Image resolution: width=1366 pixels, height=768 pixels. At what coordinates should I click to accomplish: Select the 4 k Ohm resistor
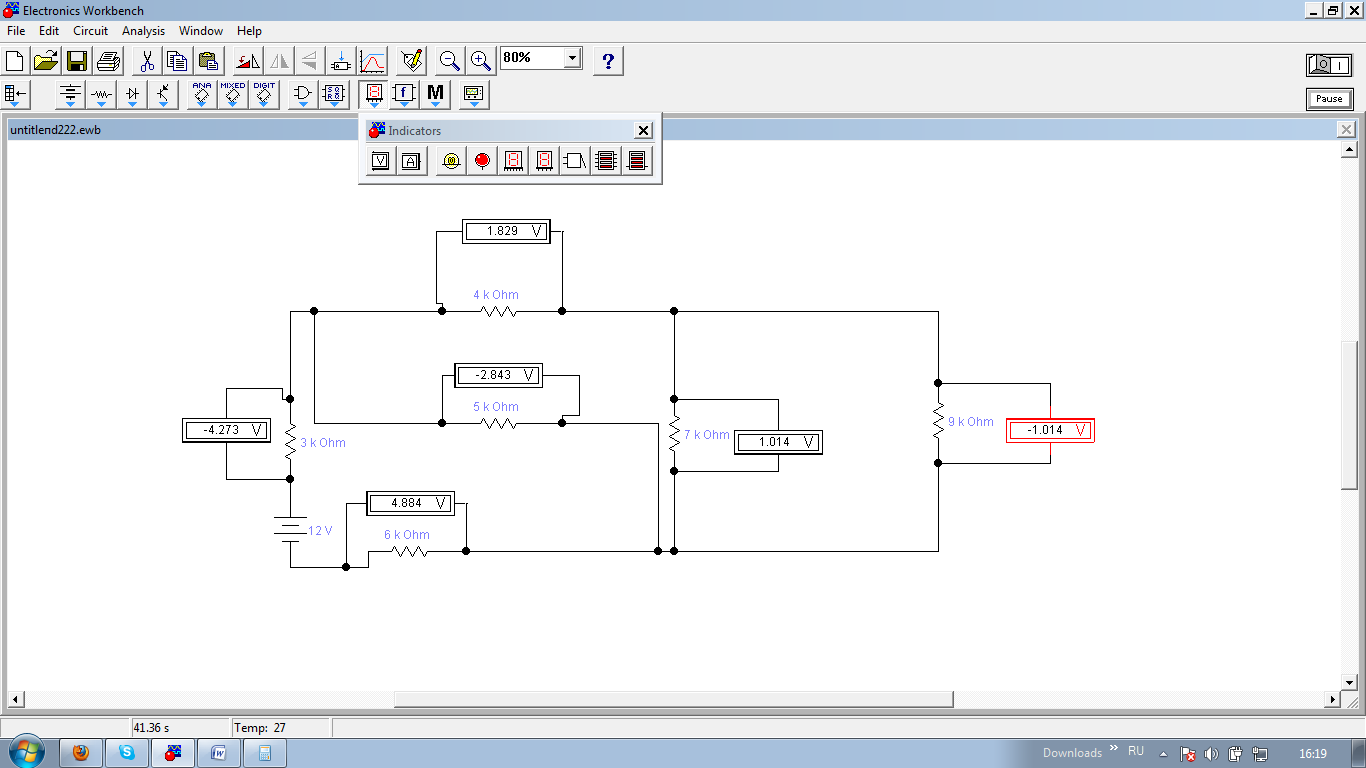point(499,311)
